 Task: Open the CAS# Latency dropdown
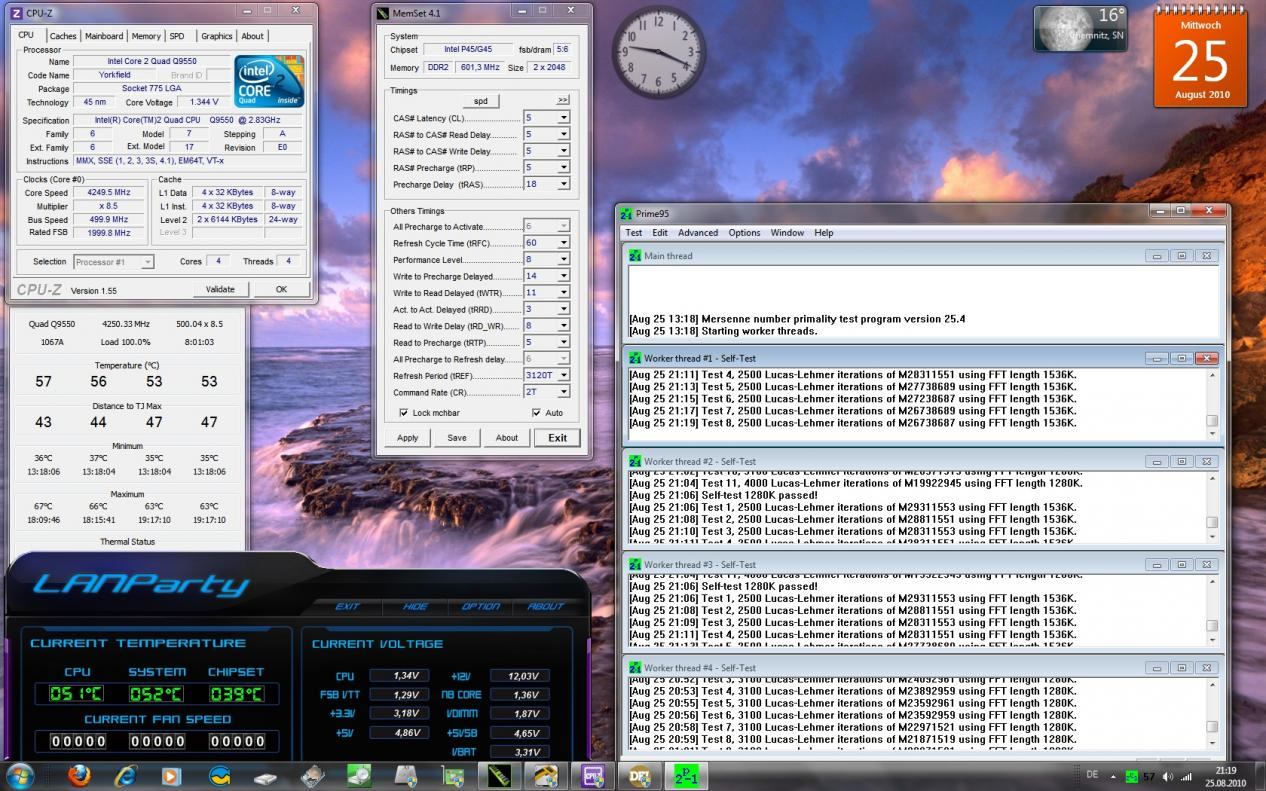[x=563, y=118]
